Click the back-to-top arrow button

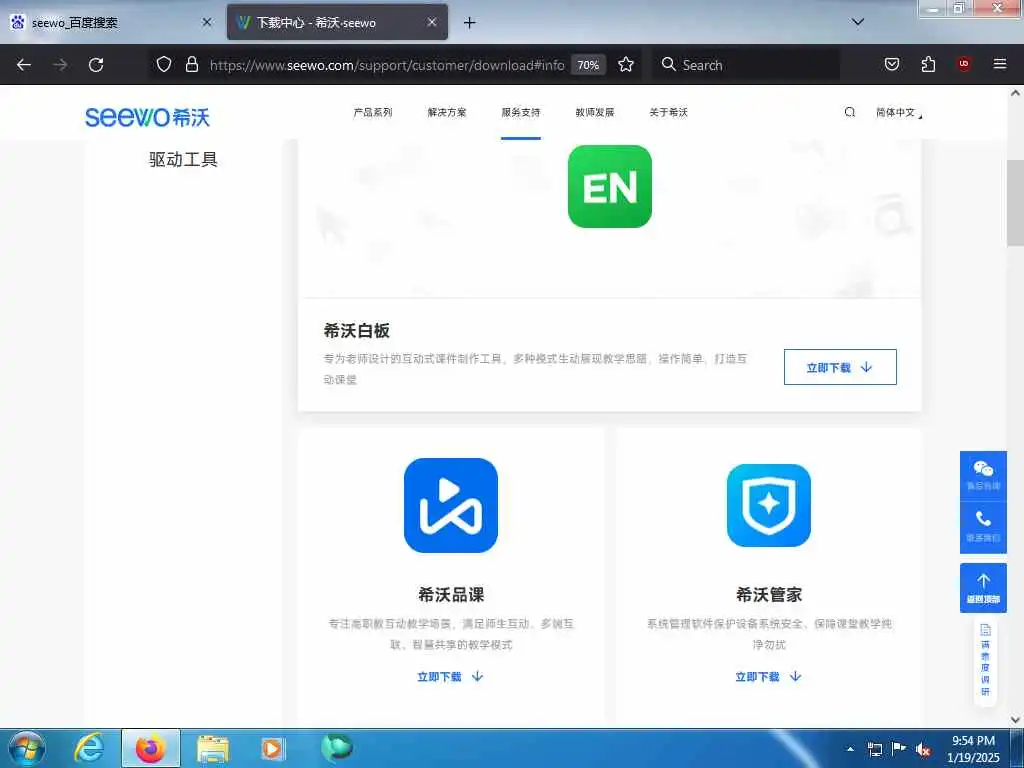pos(983,588)
